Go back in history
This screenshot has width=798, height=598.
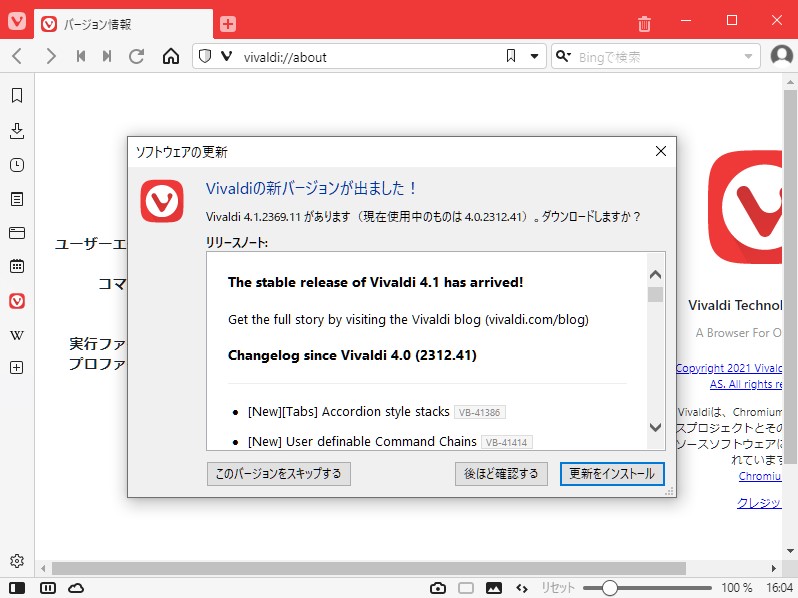click(x=17, y=56)
